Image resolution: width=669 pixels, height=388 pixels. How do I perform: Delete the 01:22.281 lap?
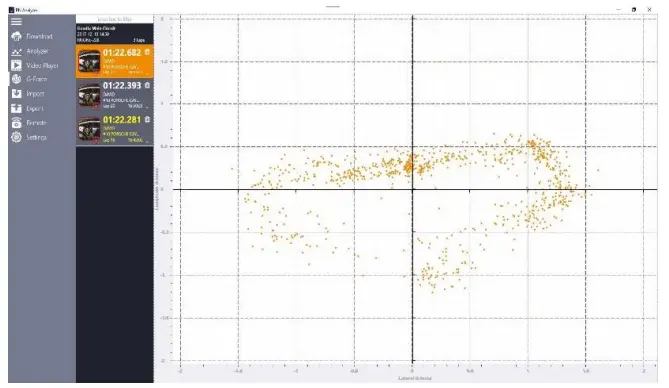point(147,120)
